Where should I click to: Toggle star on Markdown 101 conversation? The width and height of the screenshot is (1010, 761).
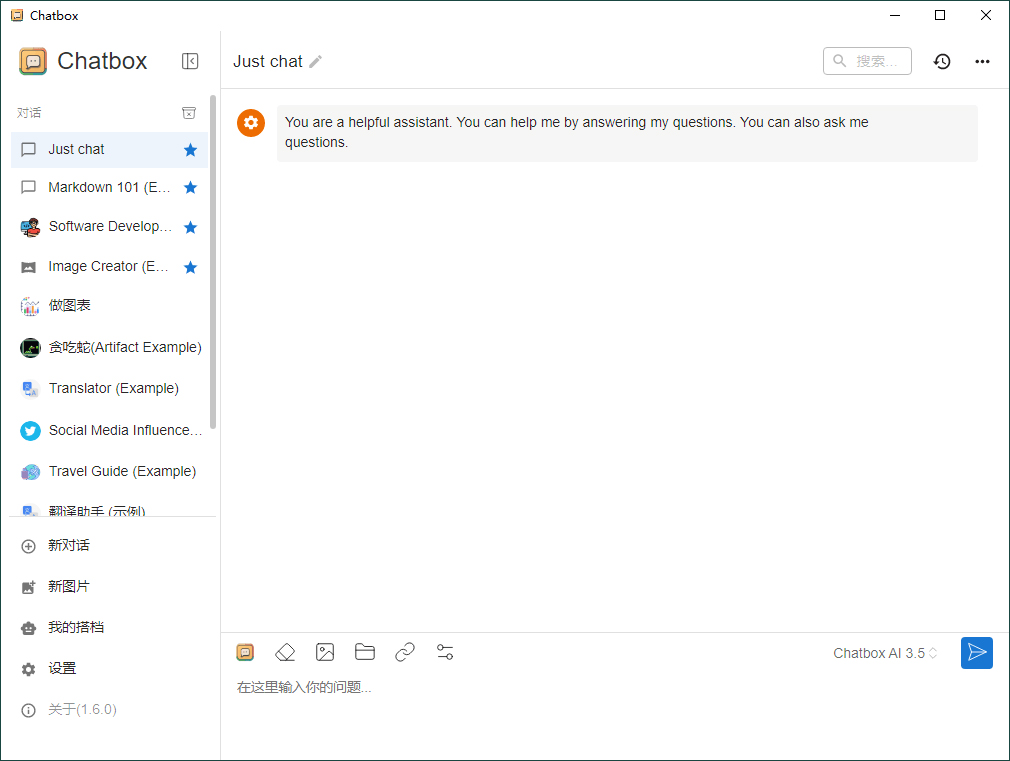pos(190,188)
